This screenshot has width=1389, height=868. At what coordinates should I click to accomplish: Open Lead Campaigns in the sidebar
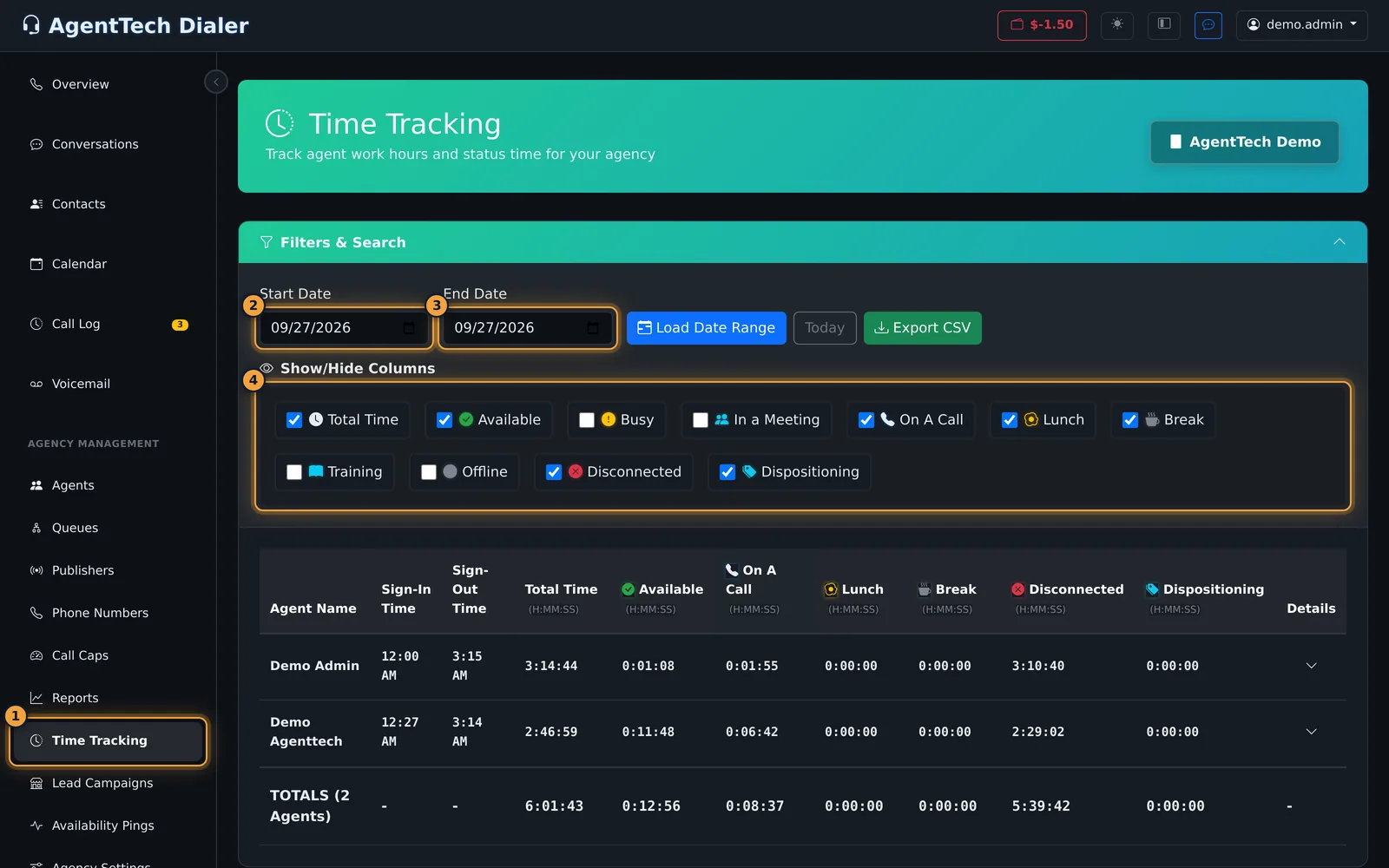click(x=109, y=783)
